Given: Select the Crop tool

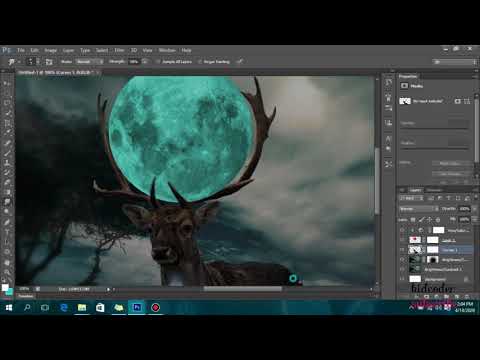Looking at the screenshot, I should pos(7,123).
